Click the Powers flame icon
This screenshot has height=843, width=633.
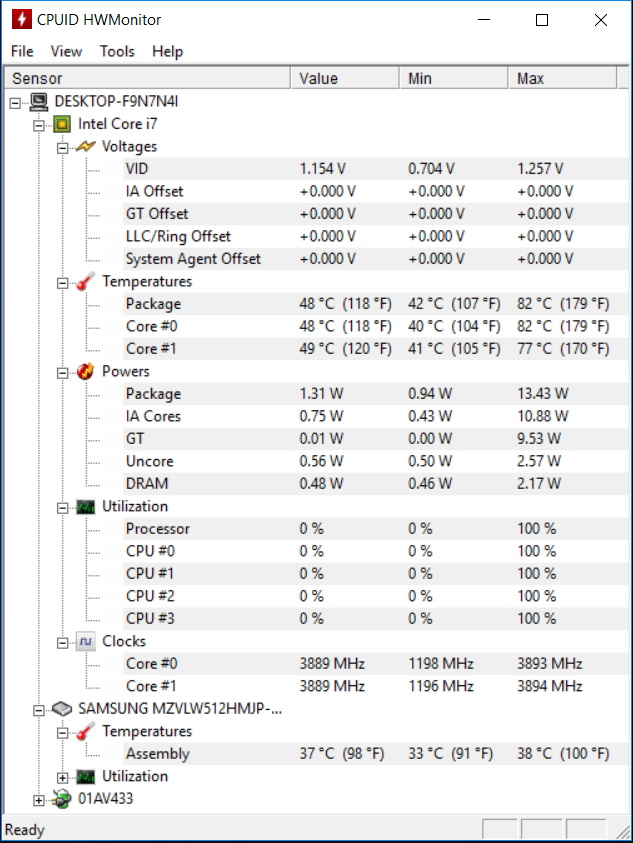pos(86,372)
